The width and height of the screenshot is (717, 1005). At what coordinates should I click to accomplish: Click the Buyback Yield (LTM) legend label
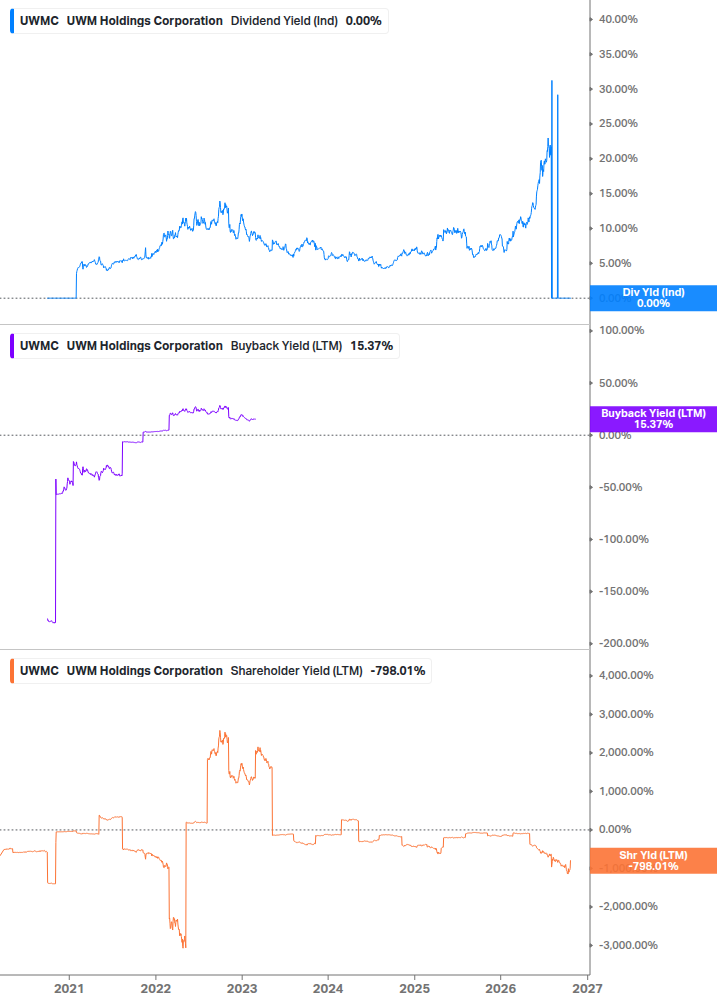pos(286,345)
